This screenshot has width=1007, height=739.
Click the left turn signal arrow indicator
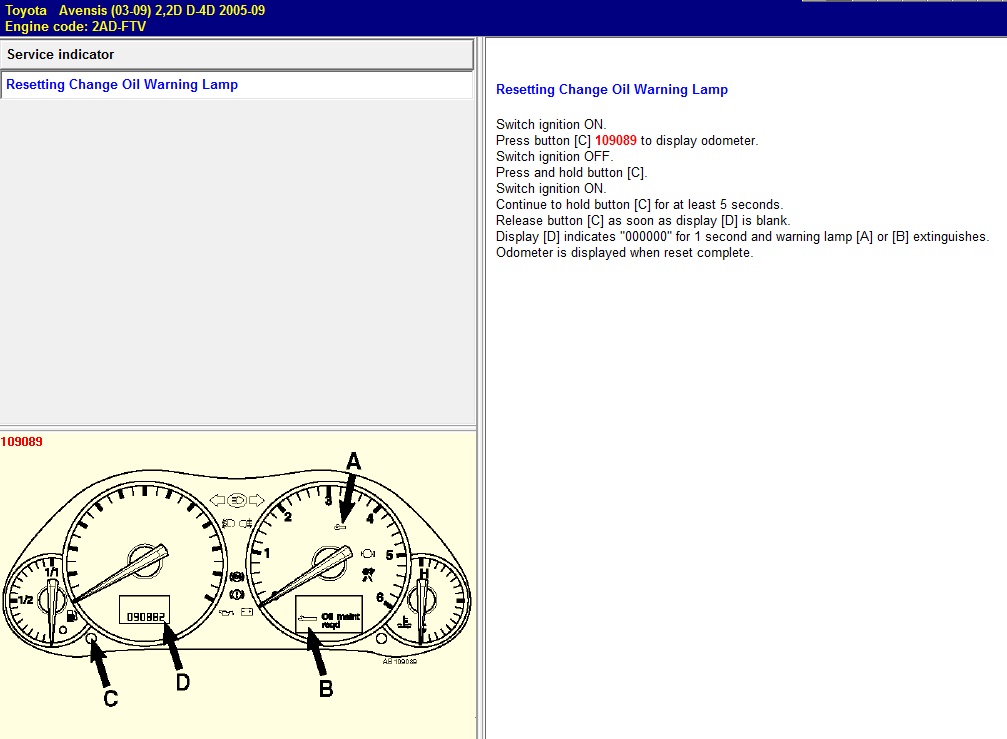coord(216,499)
